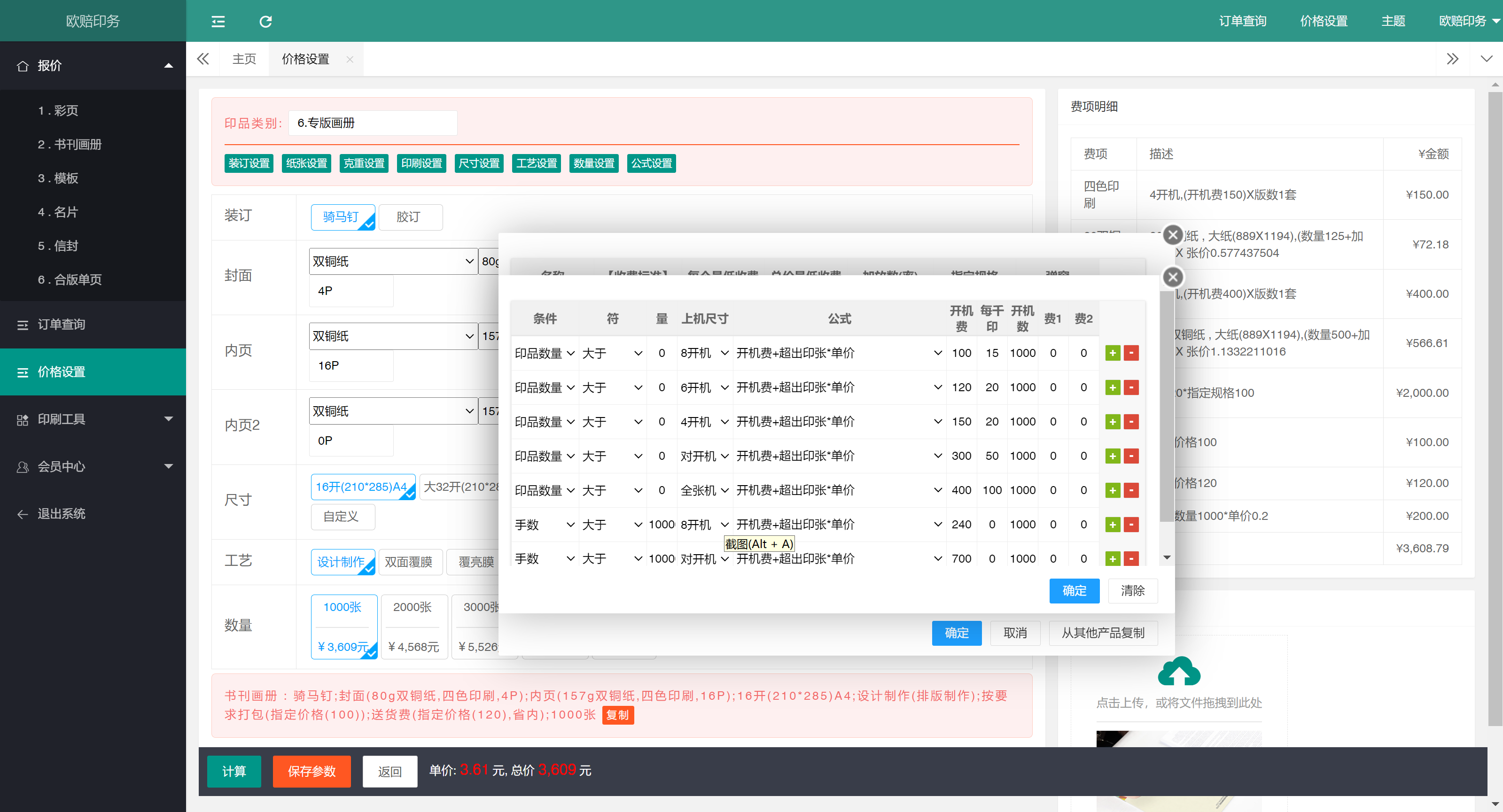Click the sidebar collapse menu icon
Screen dimensions: 1503x812
pyautogui.click(x=218, y=22)
